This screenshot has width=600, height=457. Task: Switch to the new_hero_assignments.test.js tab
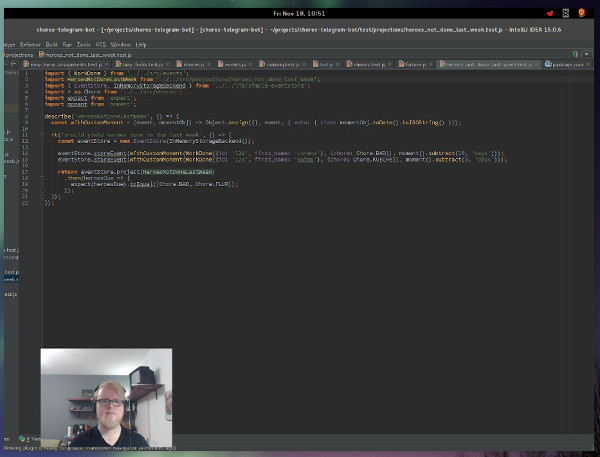[65, 64]
